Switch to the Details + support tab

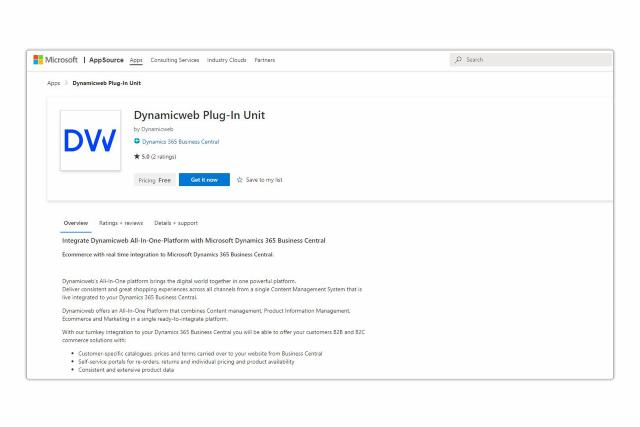[x=176, y=222]
